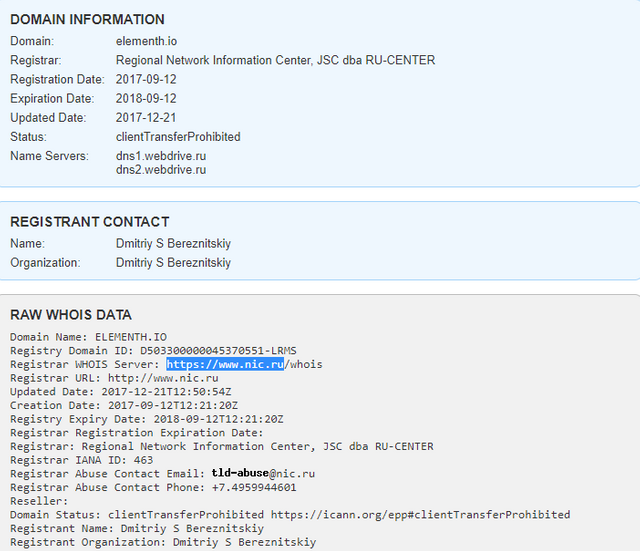Click the Expiration Date value 2018-09-12
This screenshot has width=640, height=551.
tap(148, 99)
